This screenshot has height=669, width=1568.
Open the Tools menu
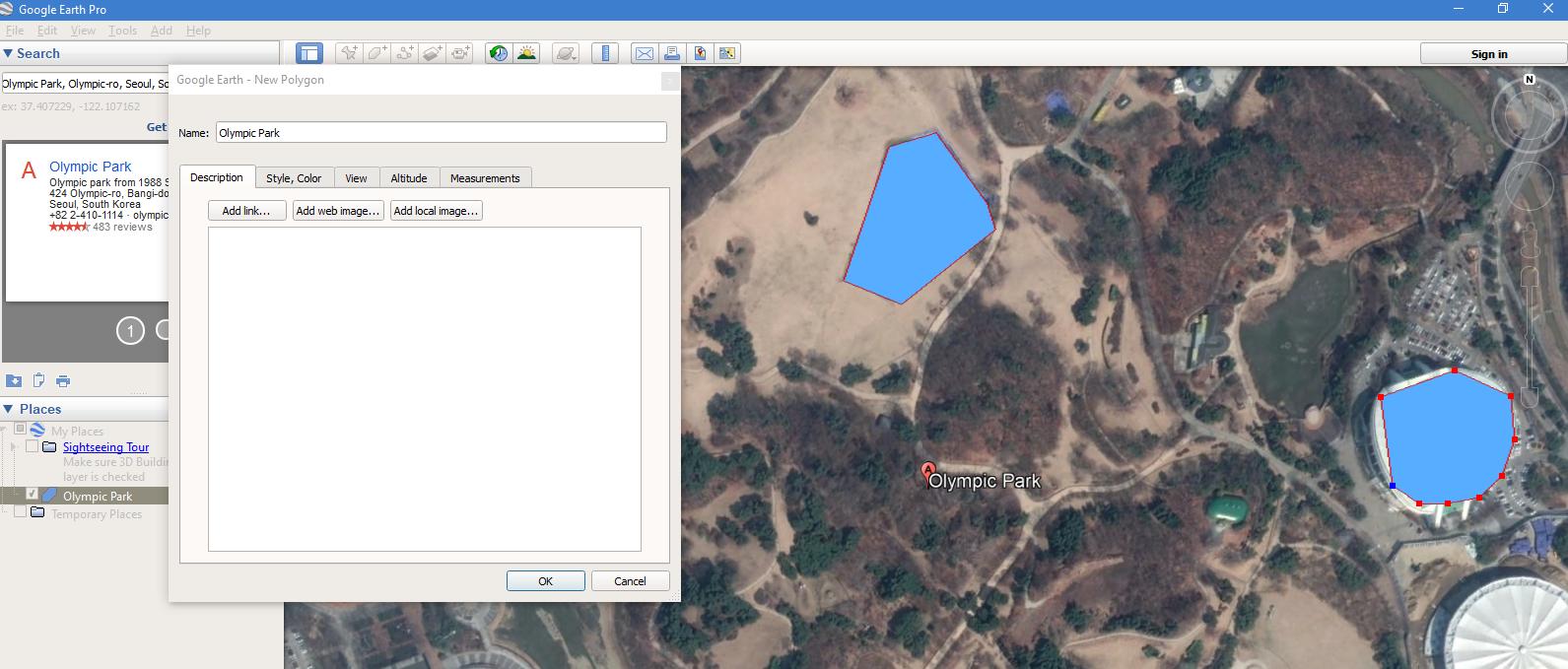(x=122, y=31)
